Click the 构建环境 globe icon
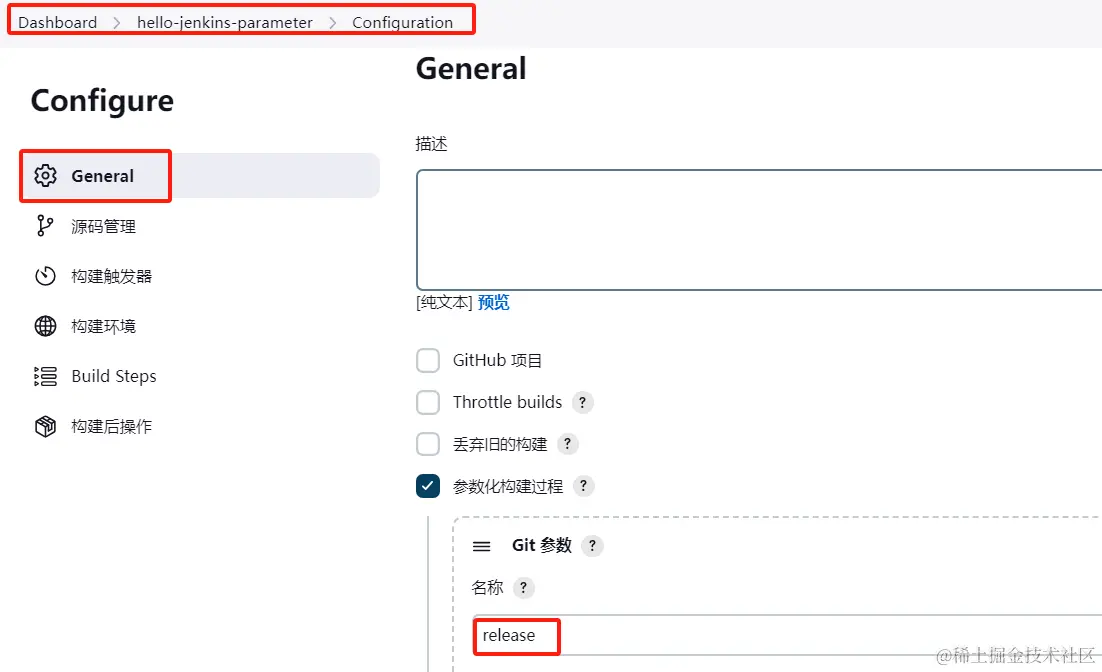1102x672 pixels. [x=46, y=326]
